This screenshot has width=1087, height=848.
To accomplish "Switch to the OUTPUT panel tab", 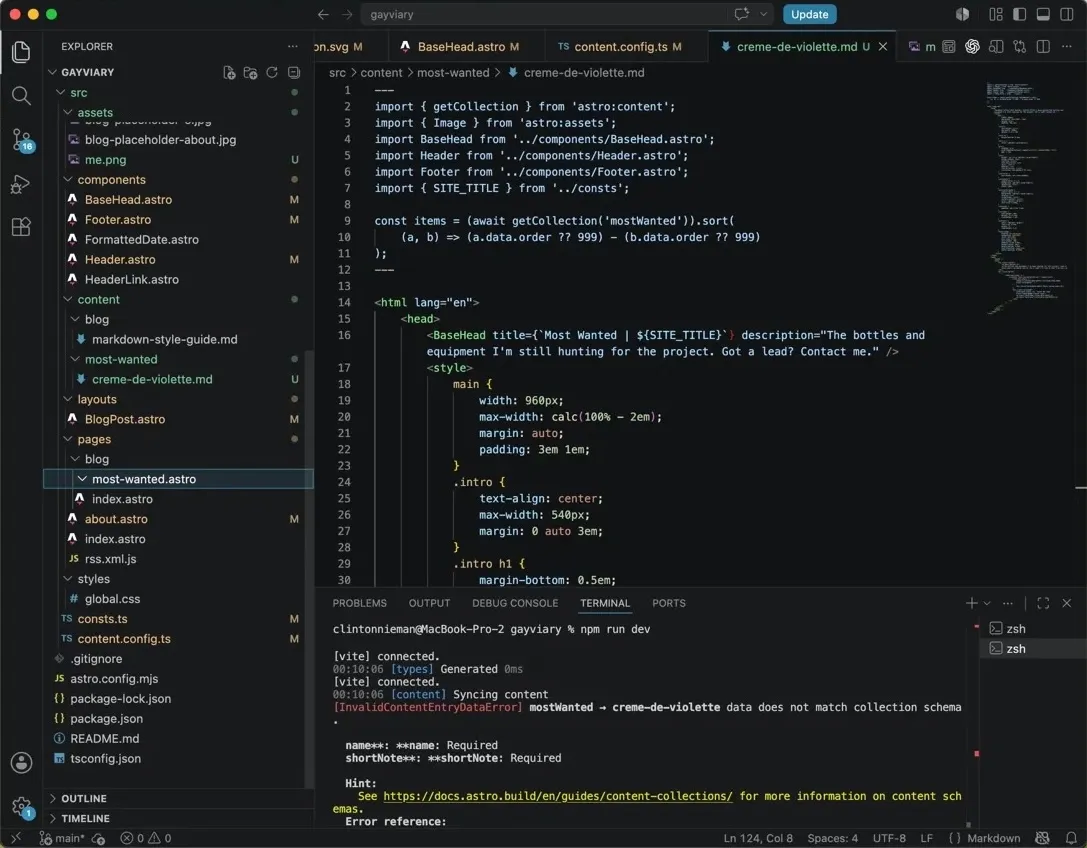I will click(x=429, y=603).
